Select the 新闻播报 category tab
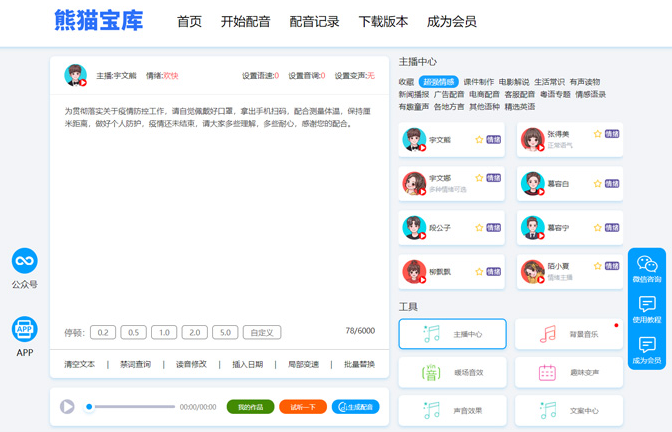This screenshot has height=432, width=672. tap(414, 94)
